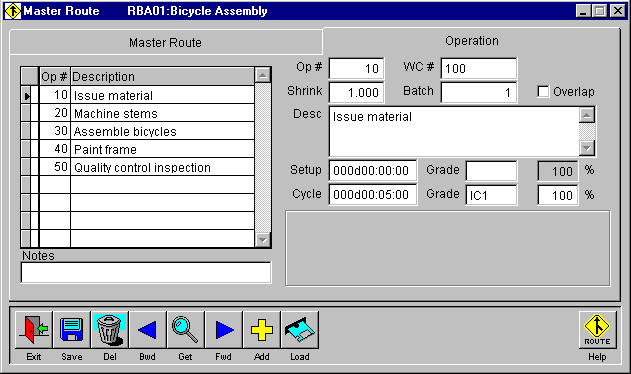
Task: Click the Cycle time field
Action: point(373,195)
